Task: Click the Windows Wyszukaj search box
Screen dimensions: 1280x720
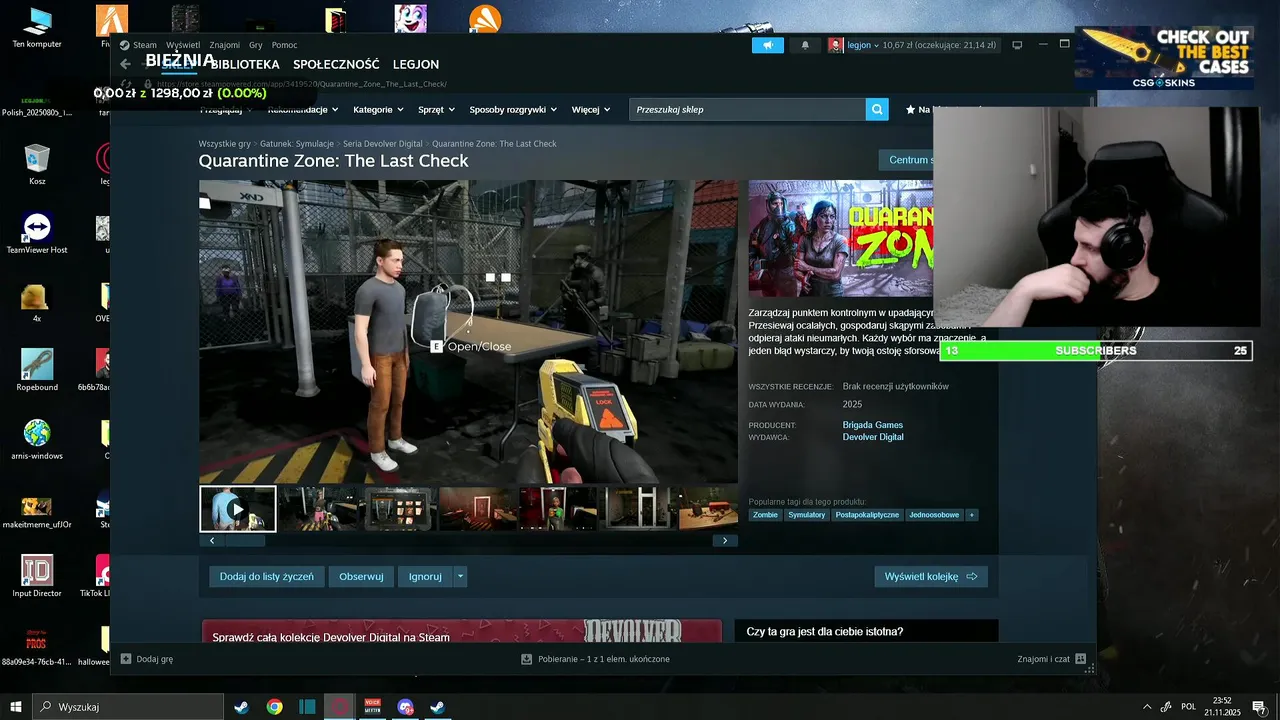Action: click(128, 707)
